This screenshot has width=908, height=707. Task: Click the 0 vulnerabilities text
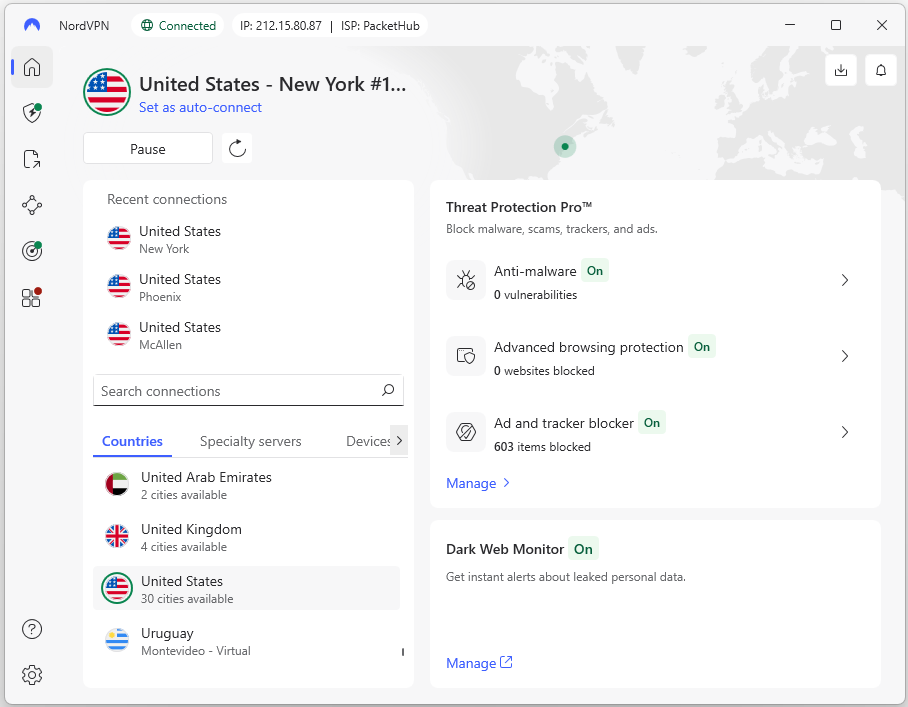point(535,295)
